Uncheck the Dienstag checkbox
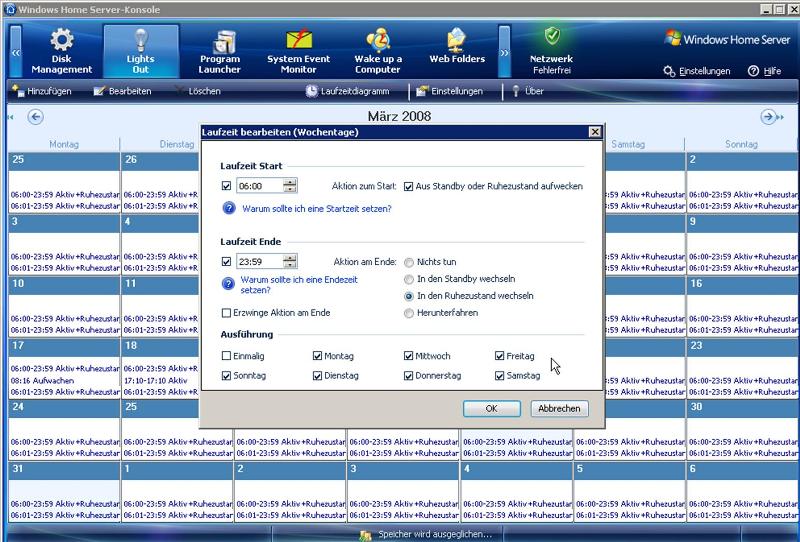This screenshot has height=542, width=800. [x=317, y=376]
